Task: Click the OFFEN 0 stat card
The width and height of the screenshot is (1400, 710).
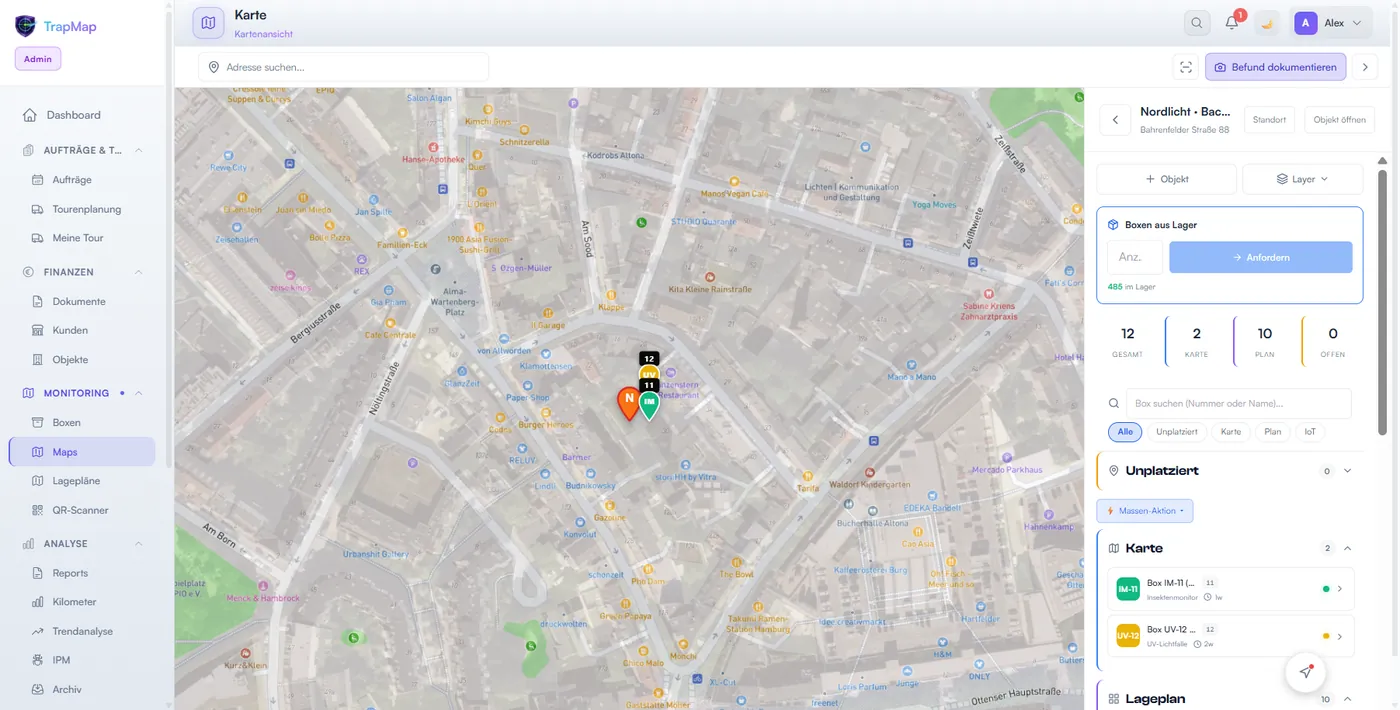Action: [1333, 341]
